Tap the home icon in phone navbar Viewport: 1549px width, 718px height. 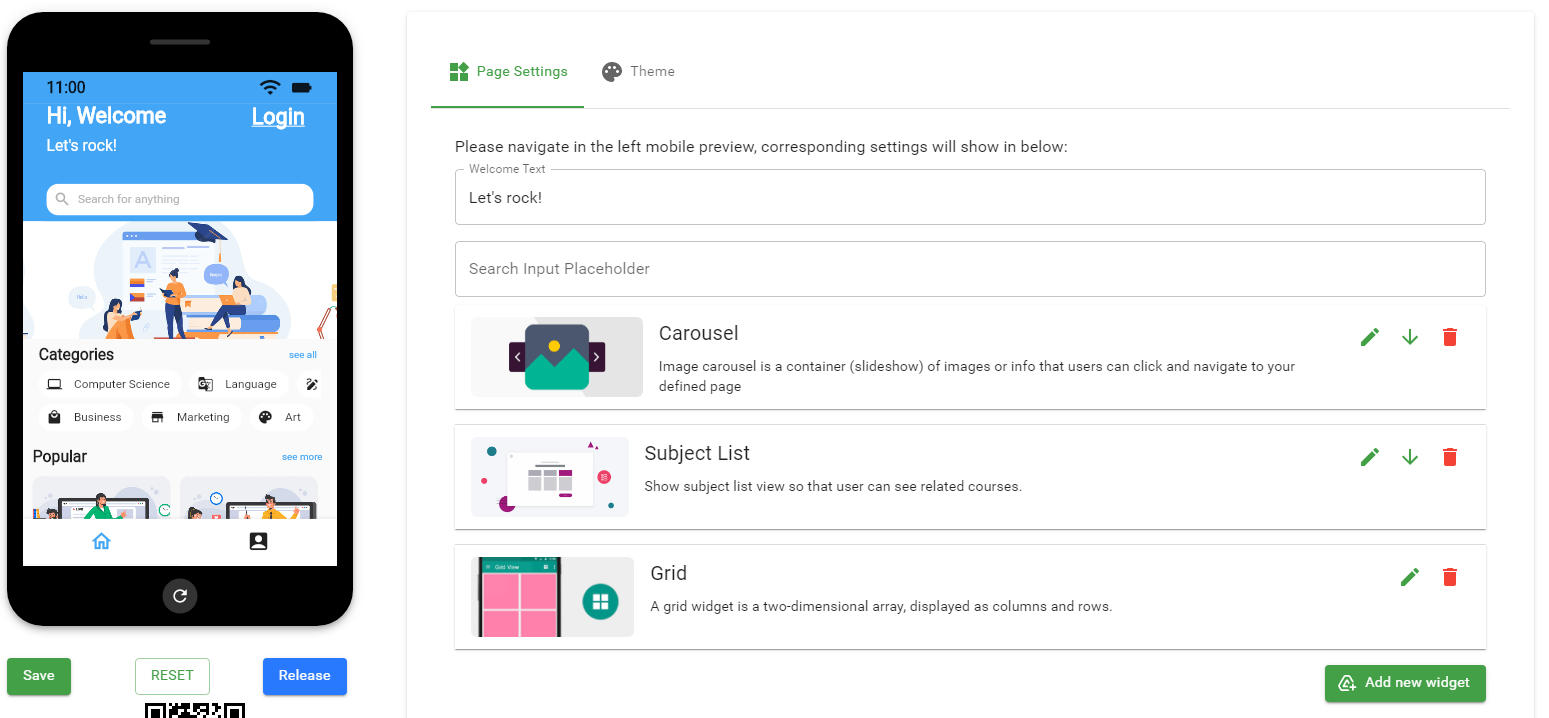[x=101, y=541]
